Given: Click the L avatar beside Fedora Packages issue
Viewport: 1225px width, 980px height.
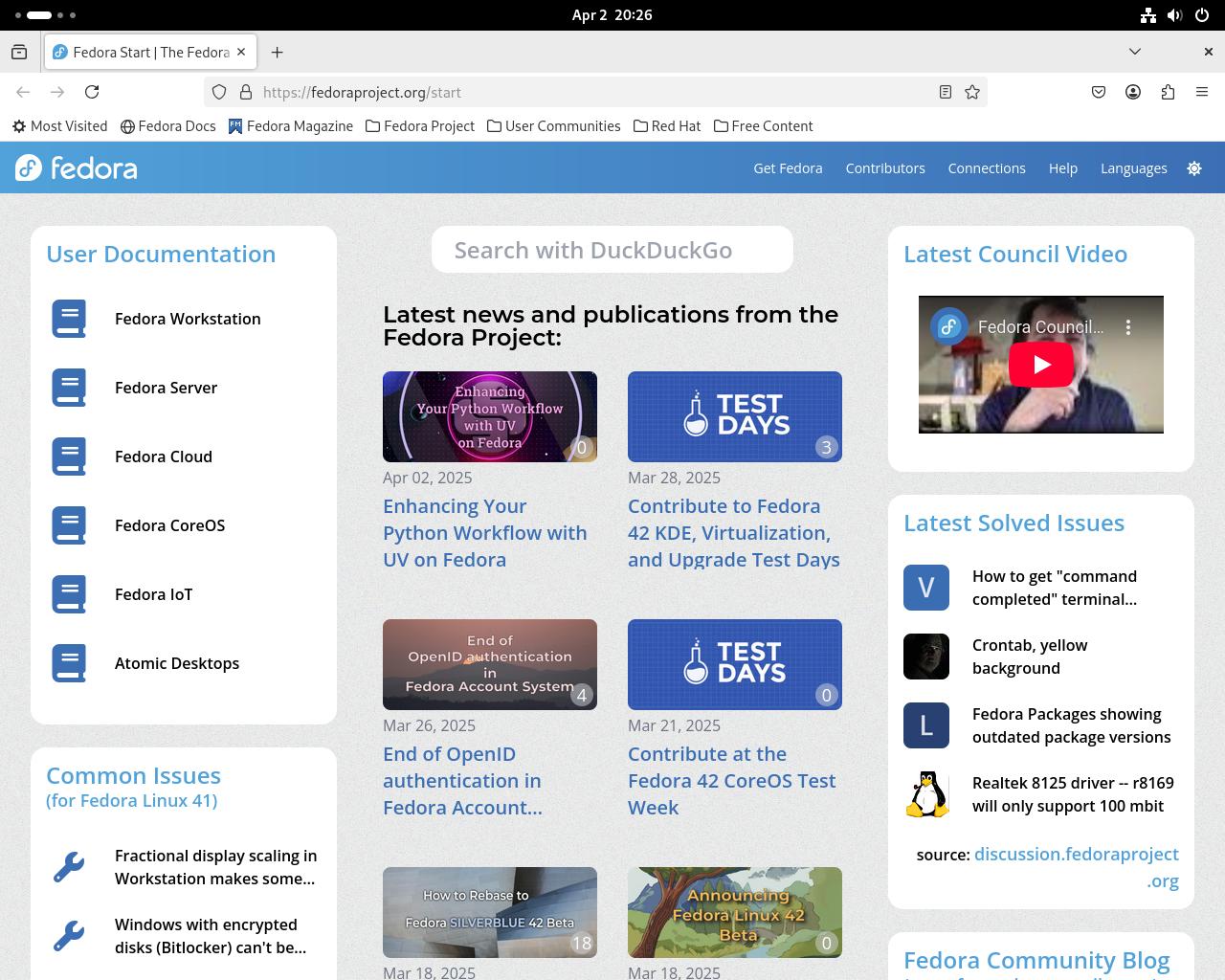Looking at the screenshot, I should click(x=926, y=725).
